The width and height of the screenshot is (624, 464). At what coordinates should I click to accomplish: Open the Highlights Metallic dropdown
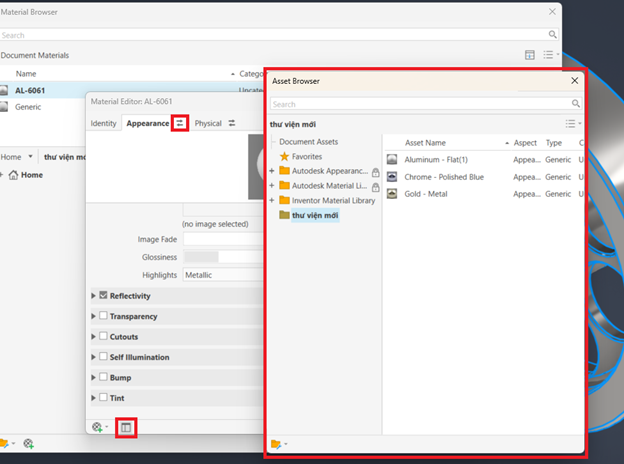223,275
